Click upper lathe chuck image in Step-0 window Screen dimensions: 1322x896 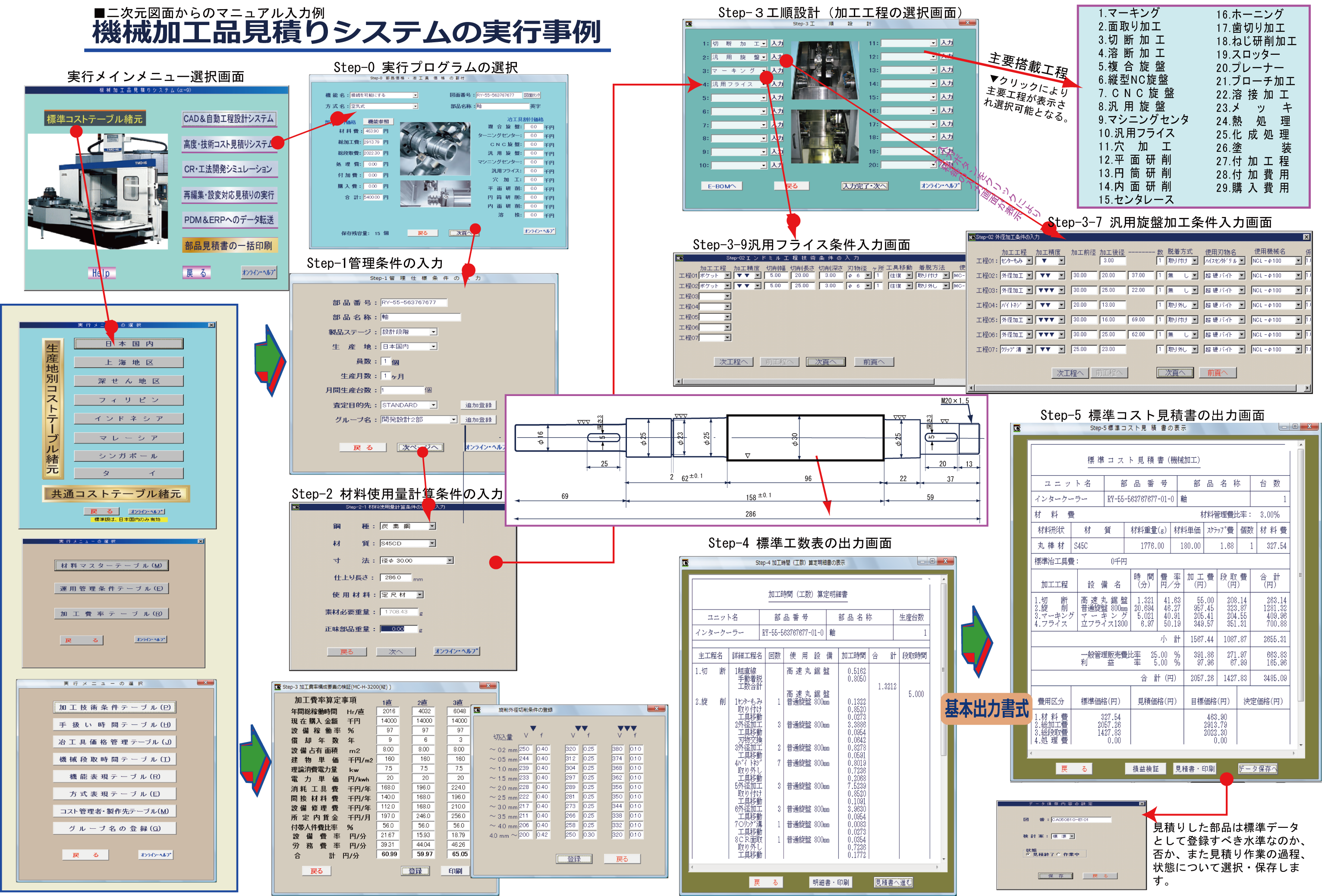click(x=435, y=149)
